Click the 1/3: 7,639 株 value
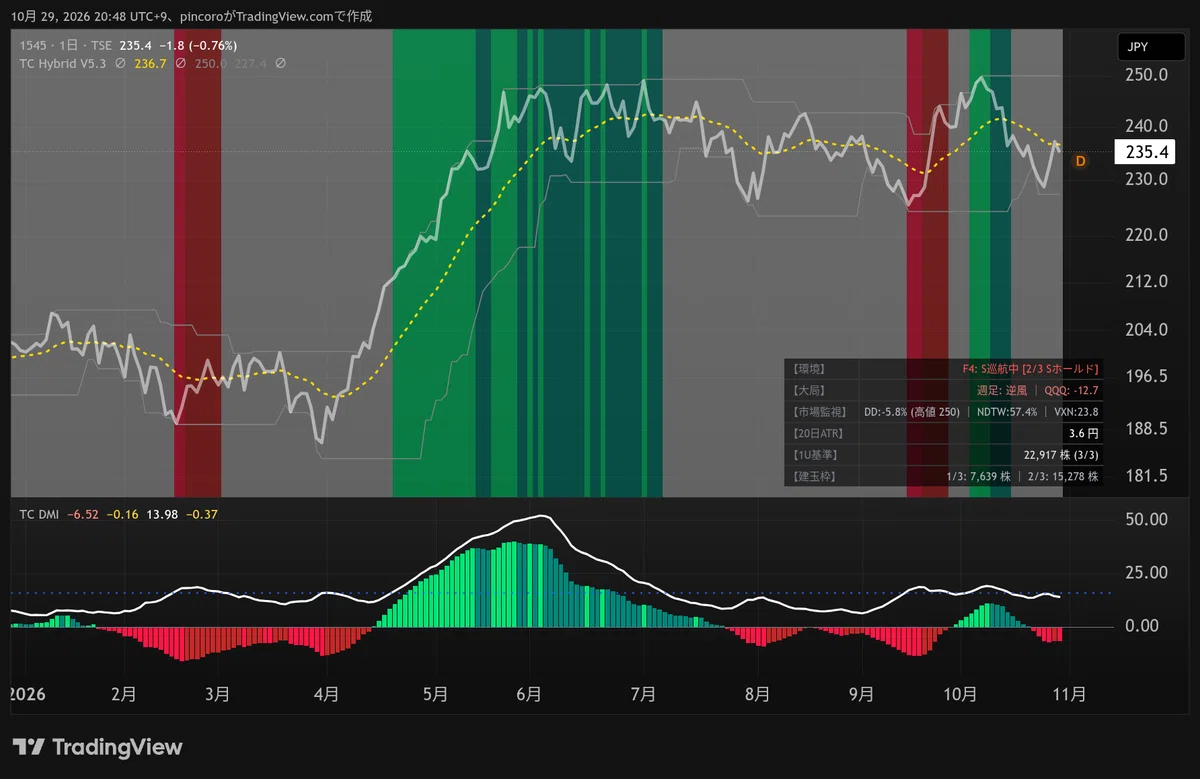Viewport: 1200px width, 779px height. point(980,476)
